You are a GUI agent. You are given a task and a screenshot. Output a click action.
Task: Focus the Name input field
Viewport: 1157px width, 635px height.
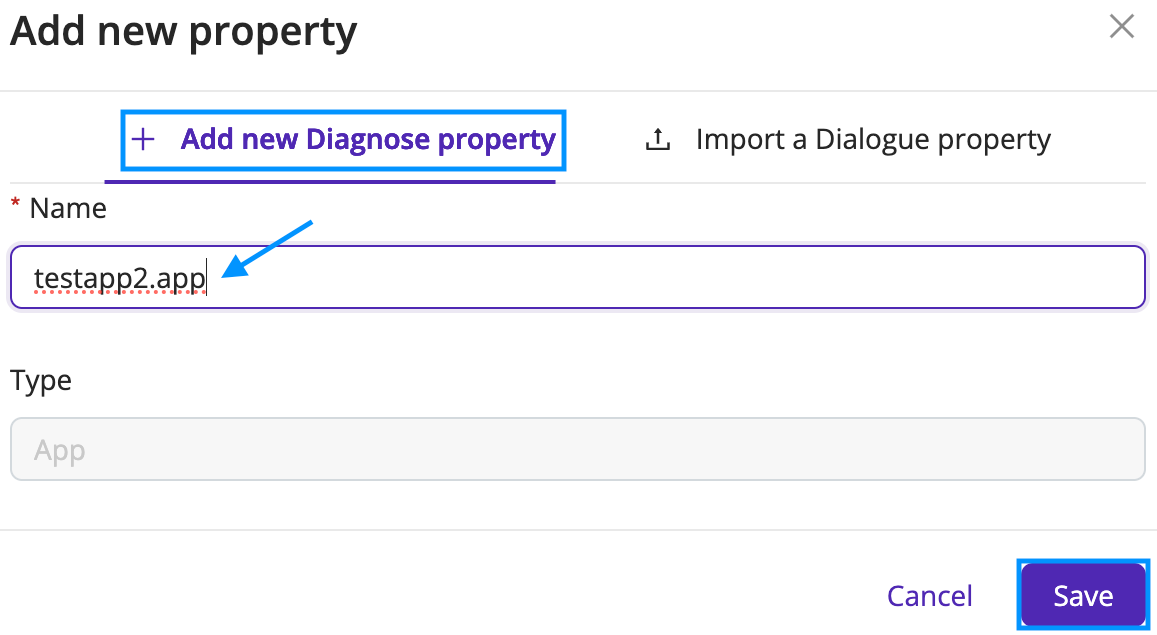[578, 277]
